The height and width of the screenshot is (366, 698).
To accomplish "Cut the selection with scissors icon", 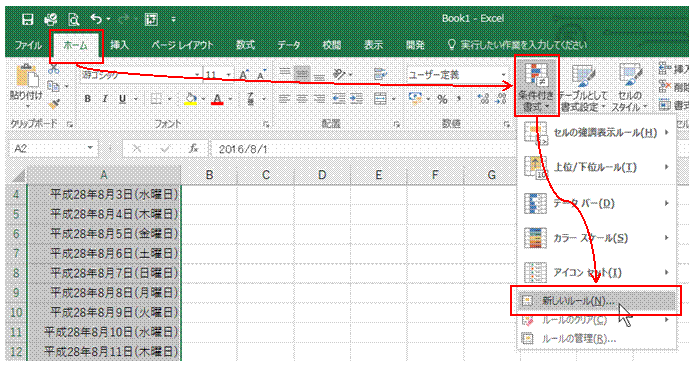I will click(x=53, y=69).
